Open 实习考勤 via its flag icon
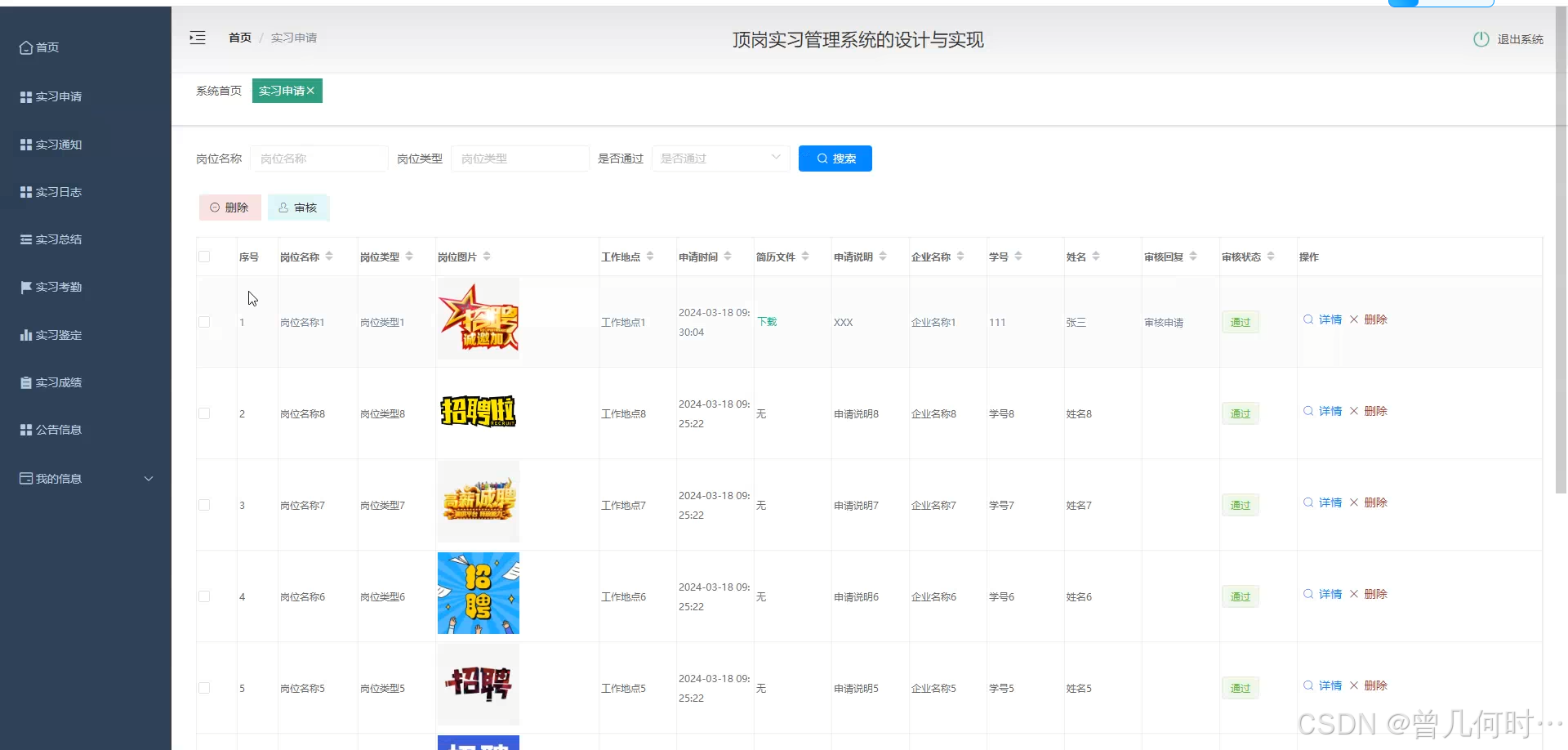This screenshot has width=1568, height=750. tap(25, 287)
